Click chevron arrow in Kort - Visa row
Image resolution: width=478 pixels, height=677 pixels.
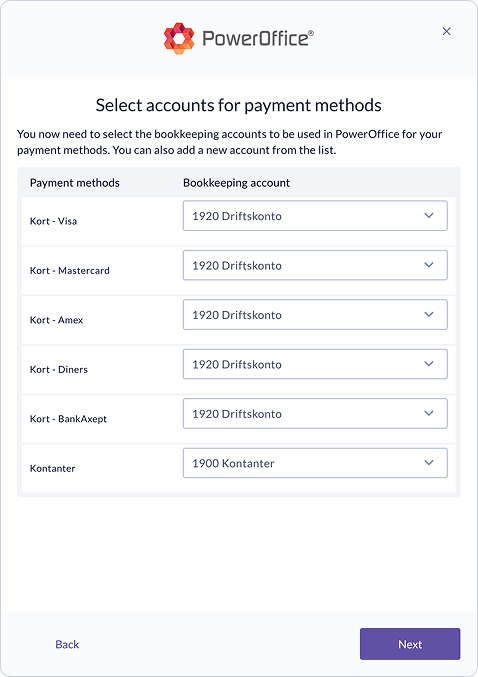[x=429, y=215]
